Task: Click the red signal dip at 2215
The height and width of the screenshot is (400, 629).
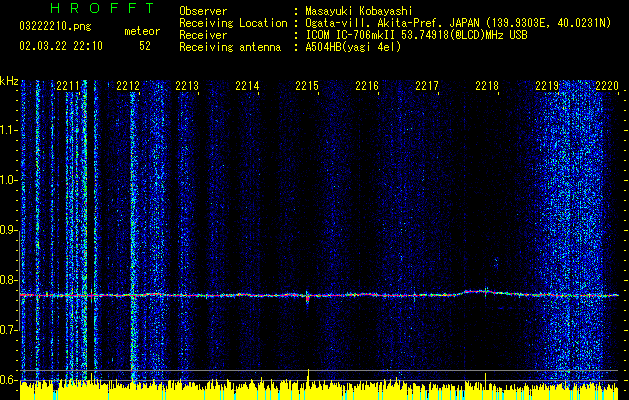Action: point(308,298)
